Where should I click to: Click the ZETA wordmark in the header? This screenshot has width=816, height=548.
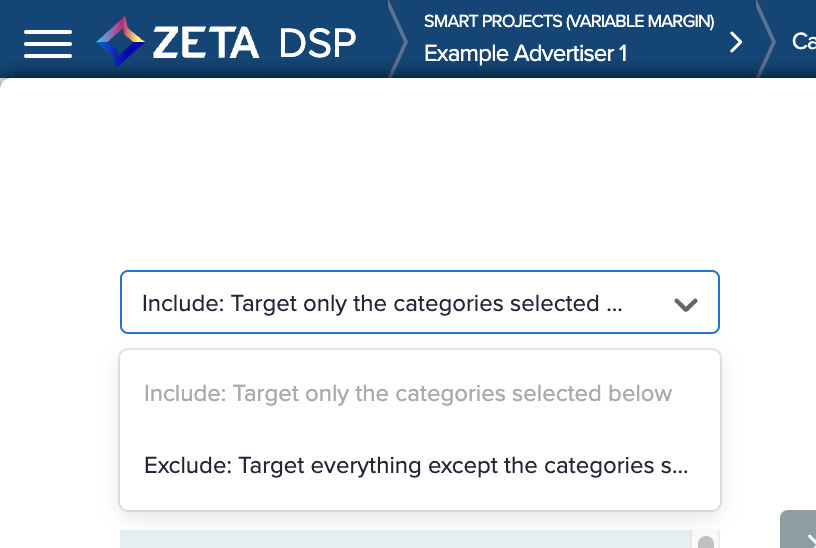(x=206, y=42)
